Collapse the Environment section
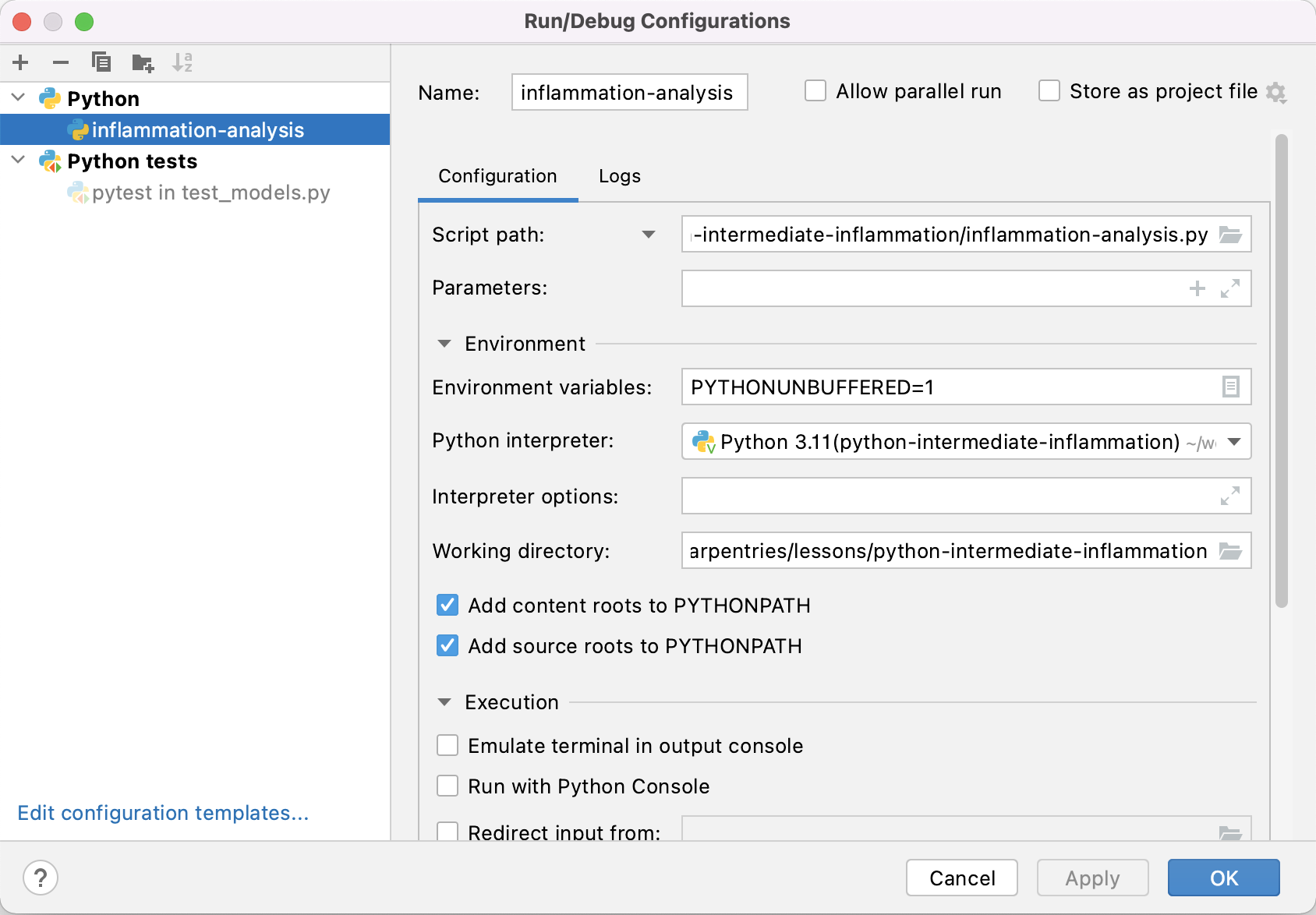Image resolution: width=1316 pixels, height=915 pixels. tap(444, 343)
